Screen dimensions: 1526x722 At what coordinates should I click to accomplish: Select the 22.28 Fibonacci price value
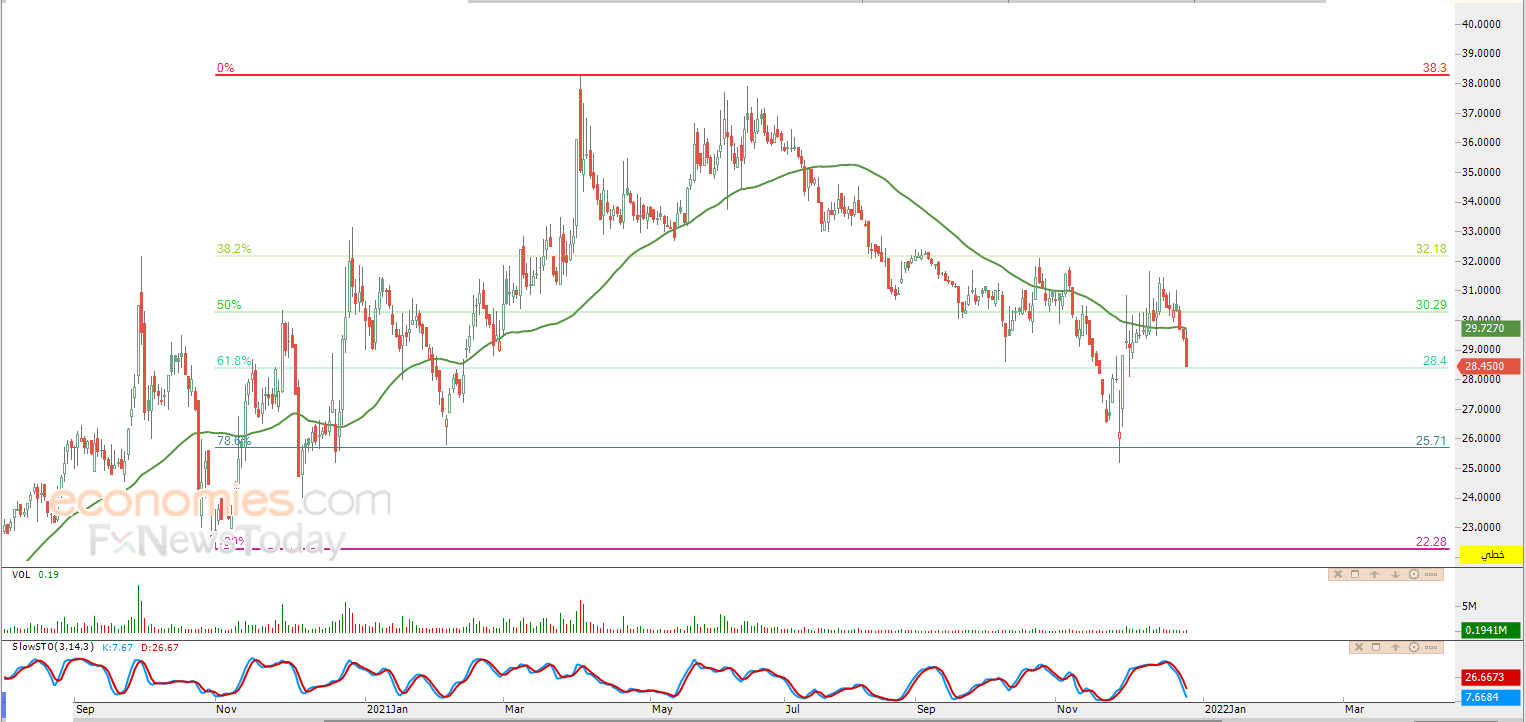(x=1432, y=541)
